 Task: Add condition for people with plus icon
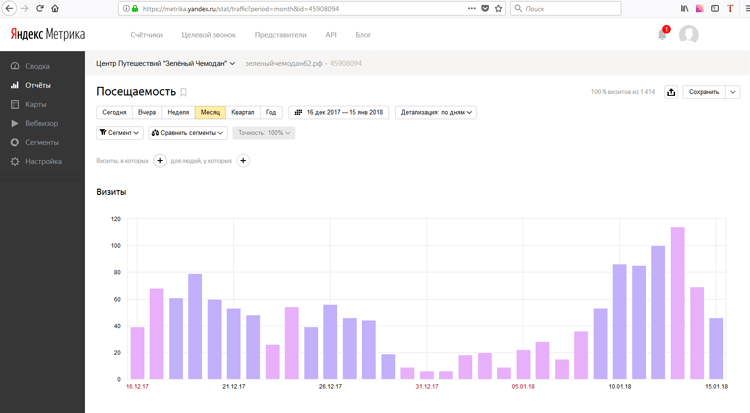[243, 160]
